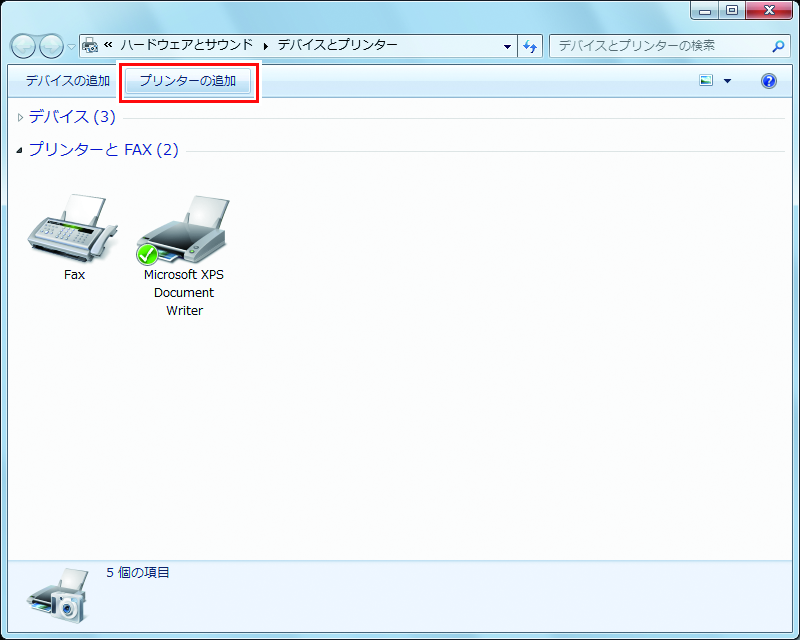The image size is (800, 640).
Task: Open the recent pages dropdown arrow
Action: click(x=71, y=47)
